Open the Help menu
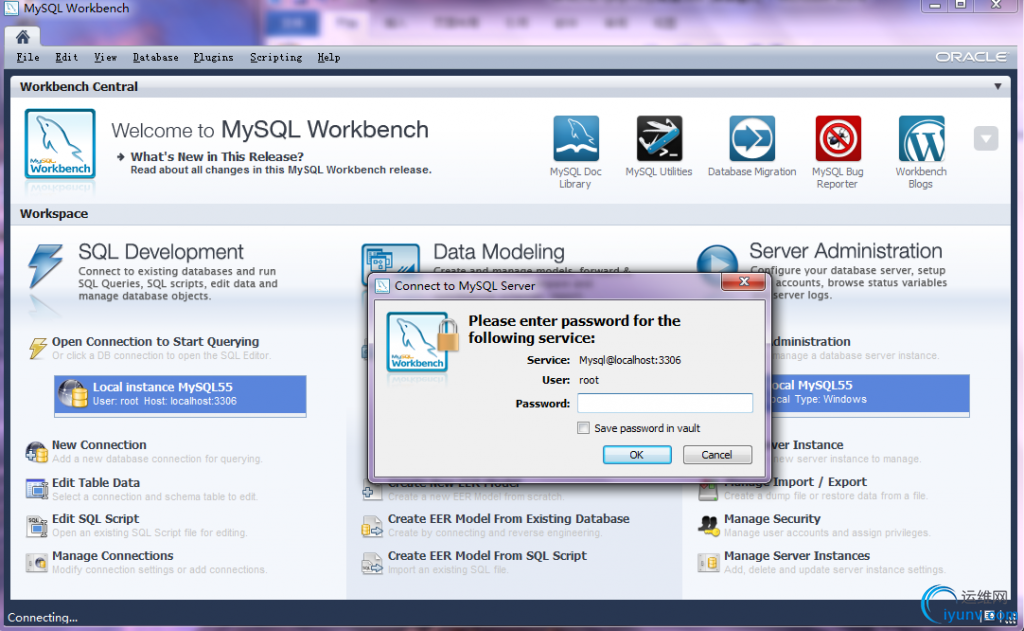The width and height of the screenshot is (1024, 631). pos(328,57)
